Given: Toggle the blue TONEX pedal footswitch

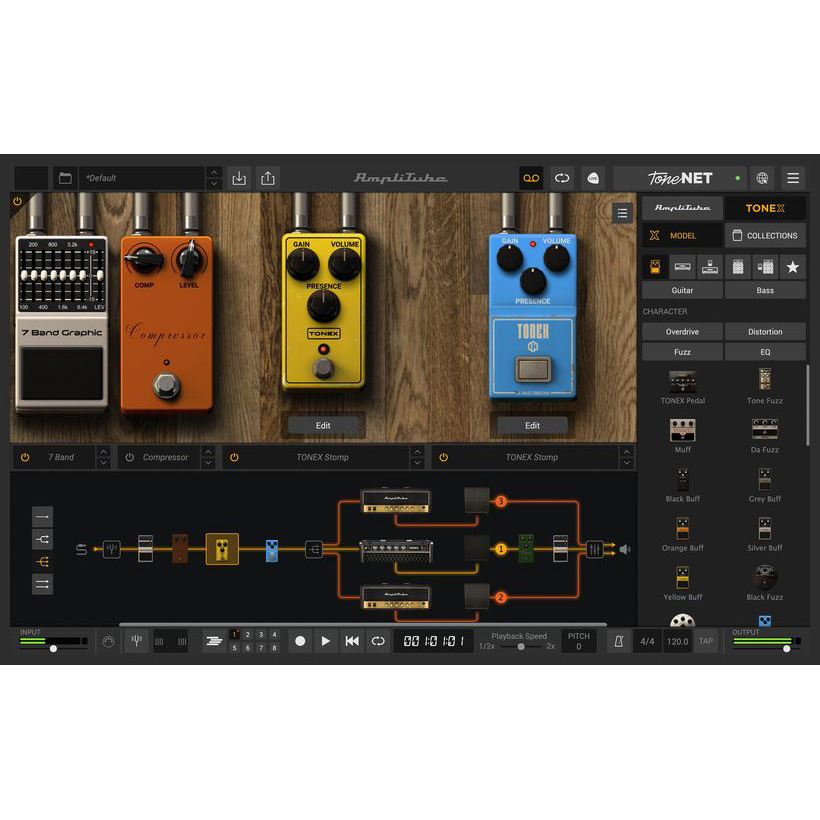Looking at the screenshot, I should tap(533, 369).
